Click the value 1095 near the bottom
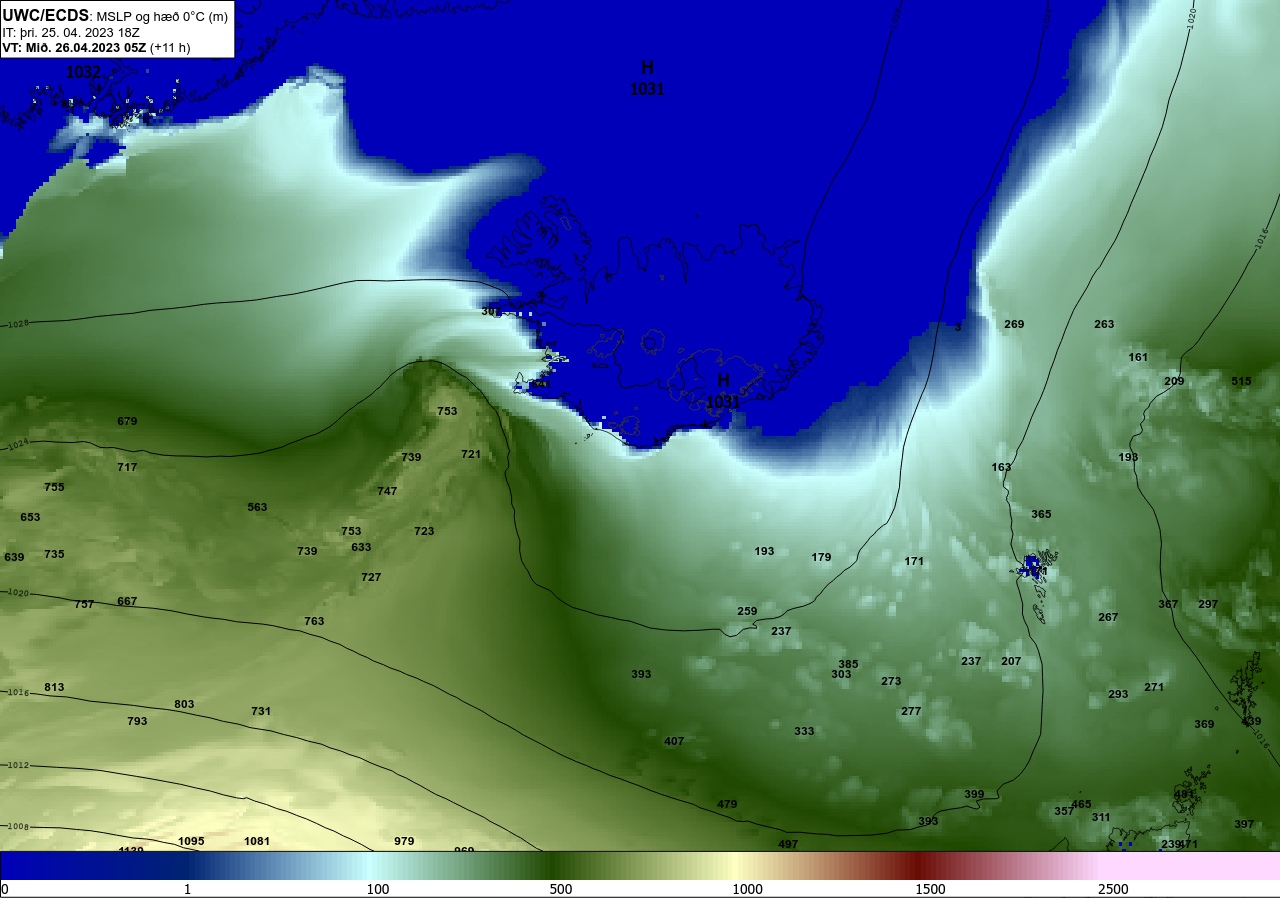Screen dimensions: 1280x898 pos(191,841)
